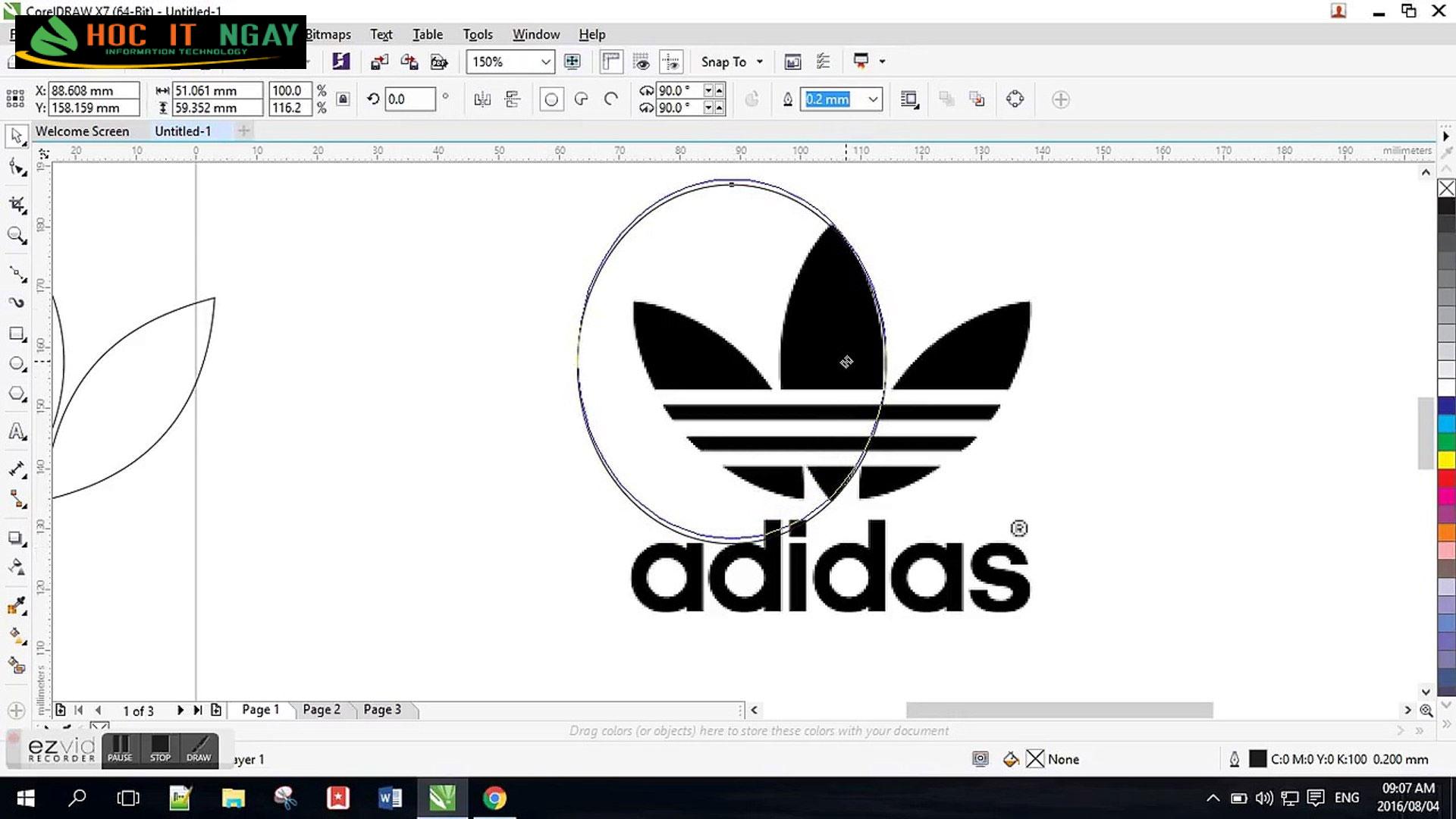Image resolution: width=1456 pixels, height=819 pixels.
Task: Open the Tools menu
Action: [x=478, y=34]
